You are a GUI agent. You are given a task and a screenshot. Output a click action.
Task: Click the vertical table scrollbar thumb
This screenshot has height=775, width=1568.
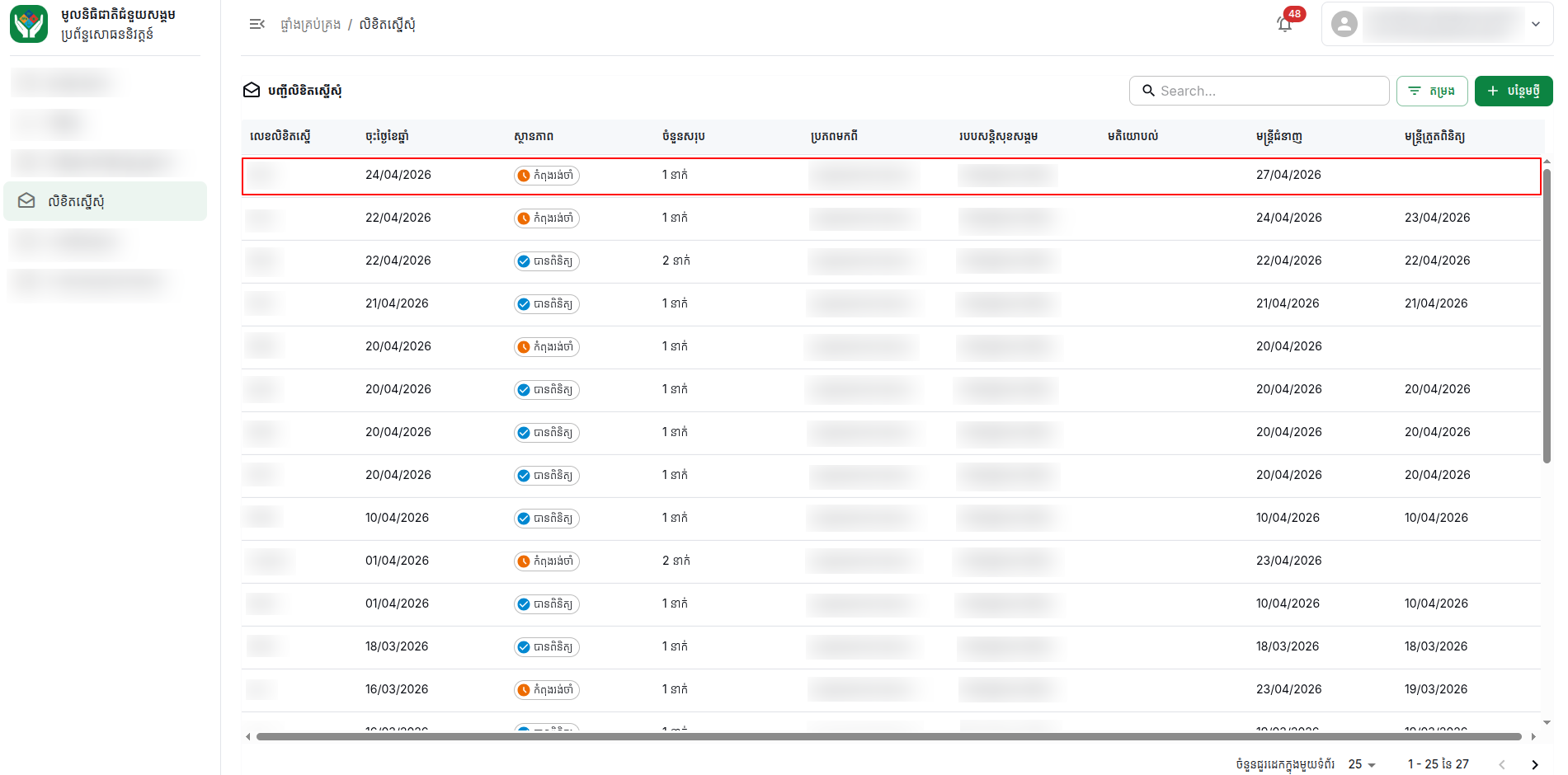pos(1547,316)
